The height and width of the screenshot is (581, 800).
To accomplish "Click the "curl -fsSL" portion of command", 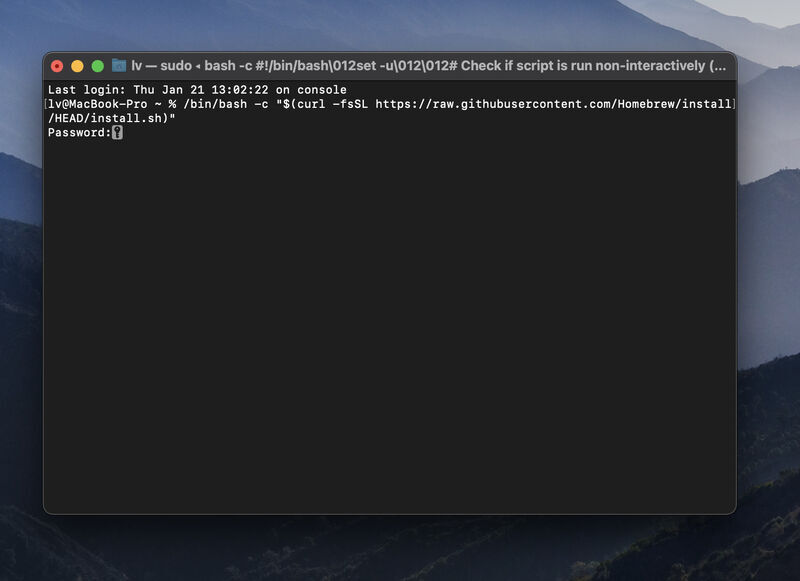I will click(x=333, y=104).
